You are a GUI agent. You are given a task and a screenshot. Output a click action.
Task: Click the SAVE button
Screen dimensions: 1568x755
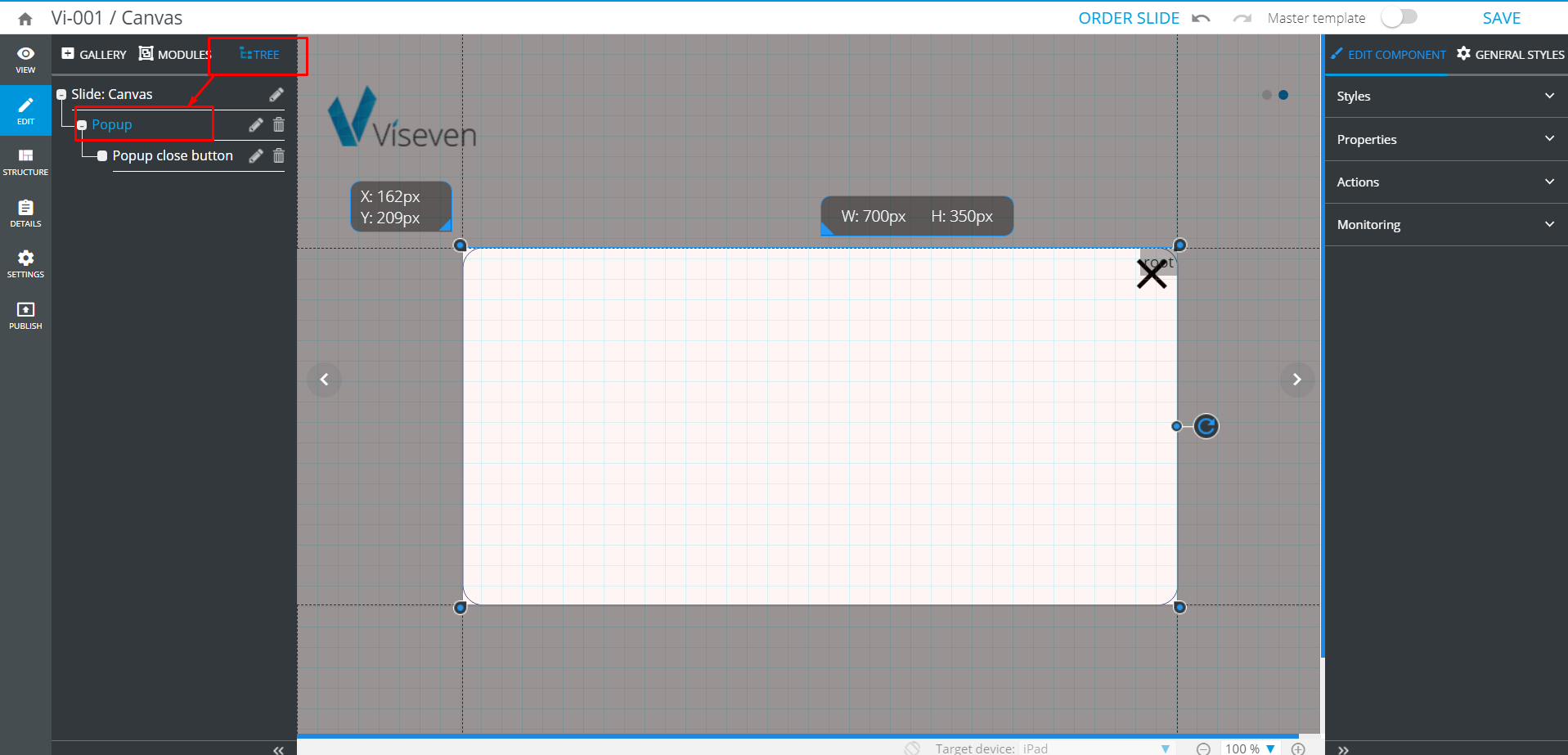click(1501, 18)
